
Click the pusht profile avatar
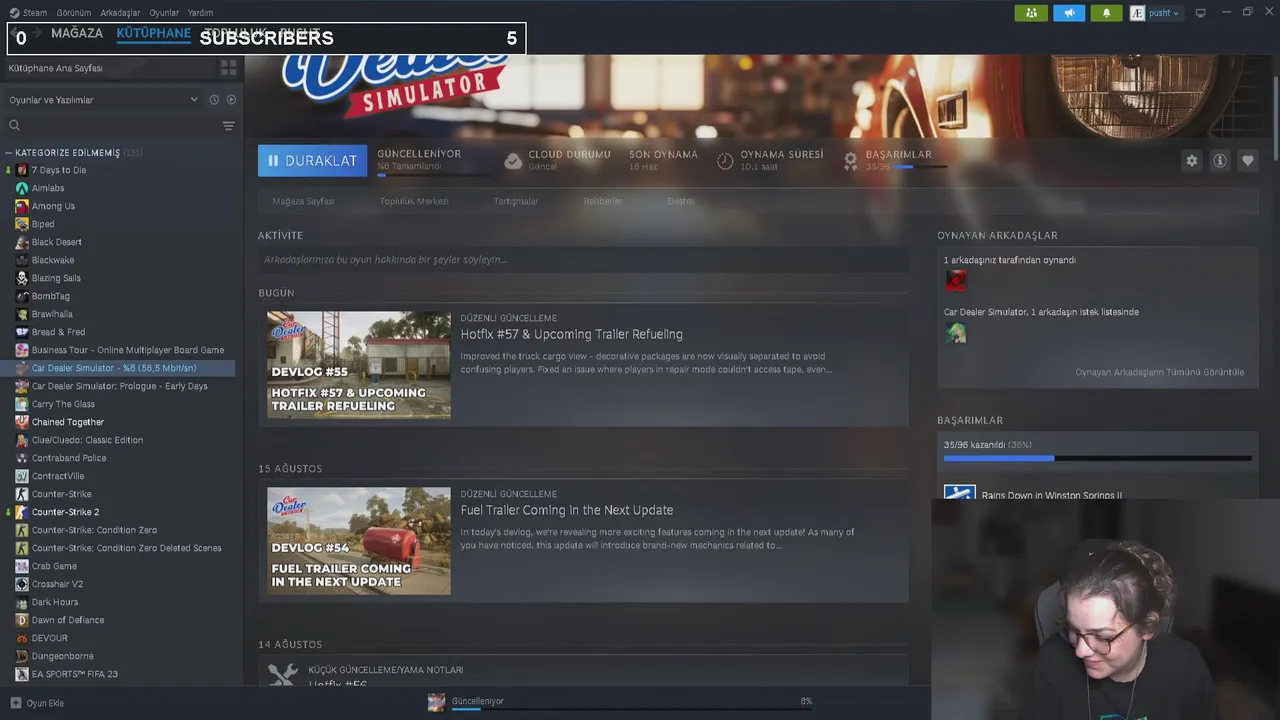1137,13
